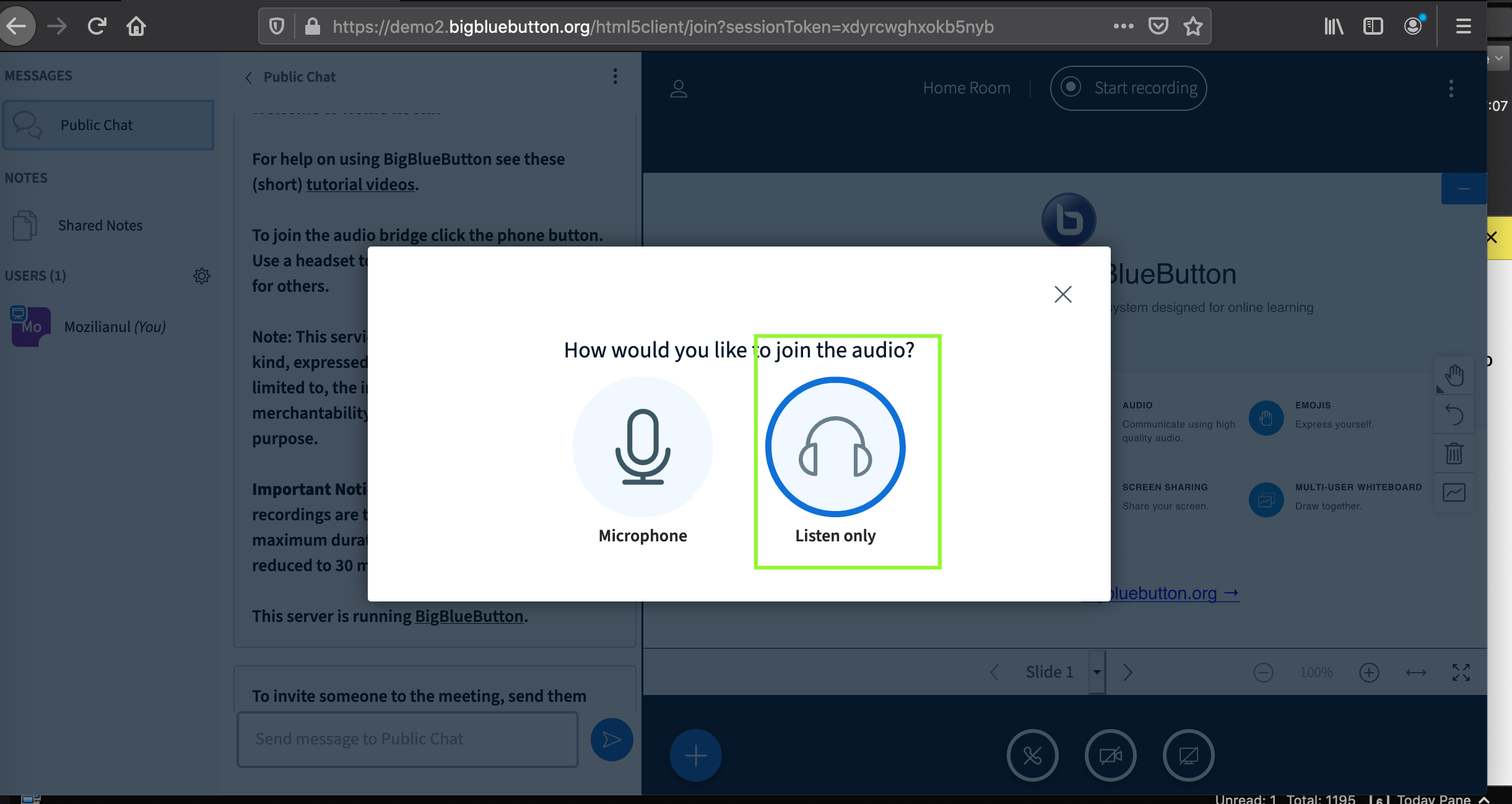This screenshot has height=804, width=1512.
Task: Open the Firefox library
Action: click(x=1334, y=27)
